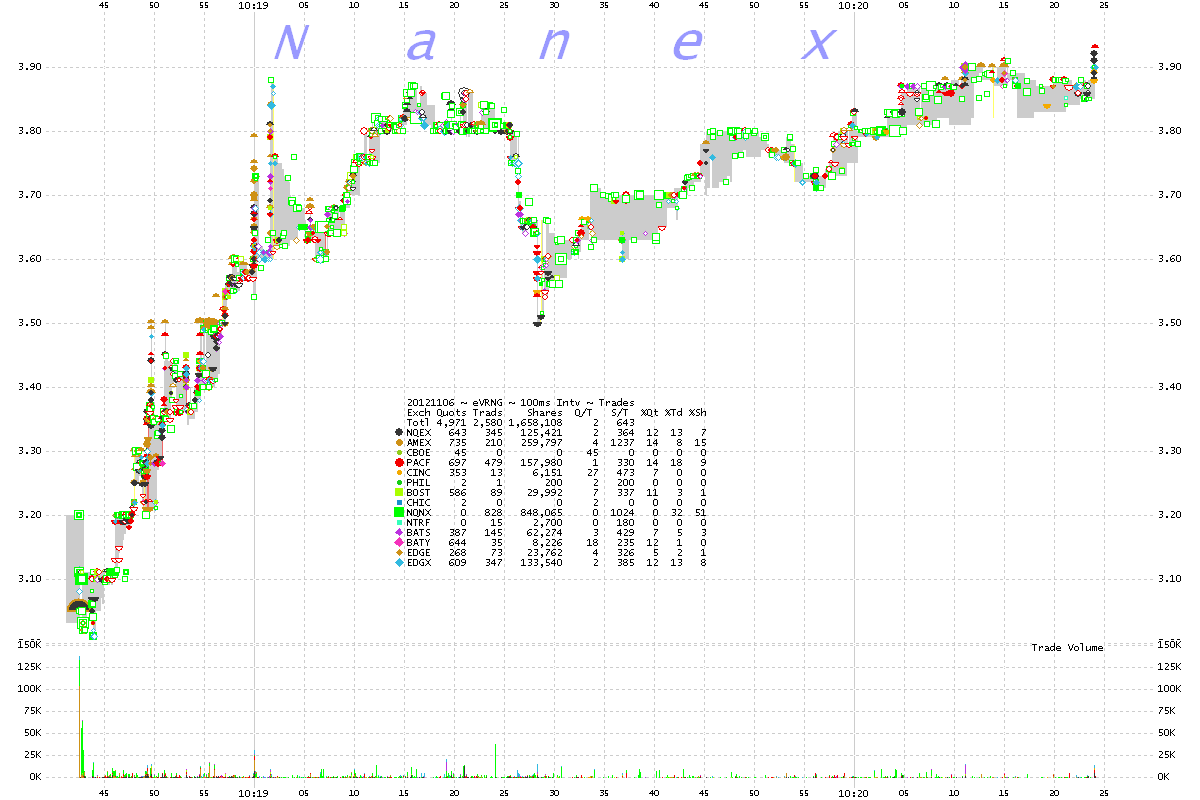Click the 'CBOE' exchange name

pyautogui.click(x=418, y=450)
